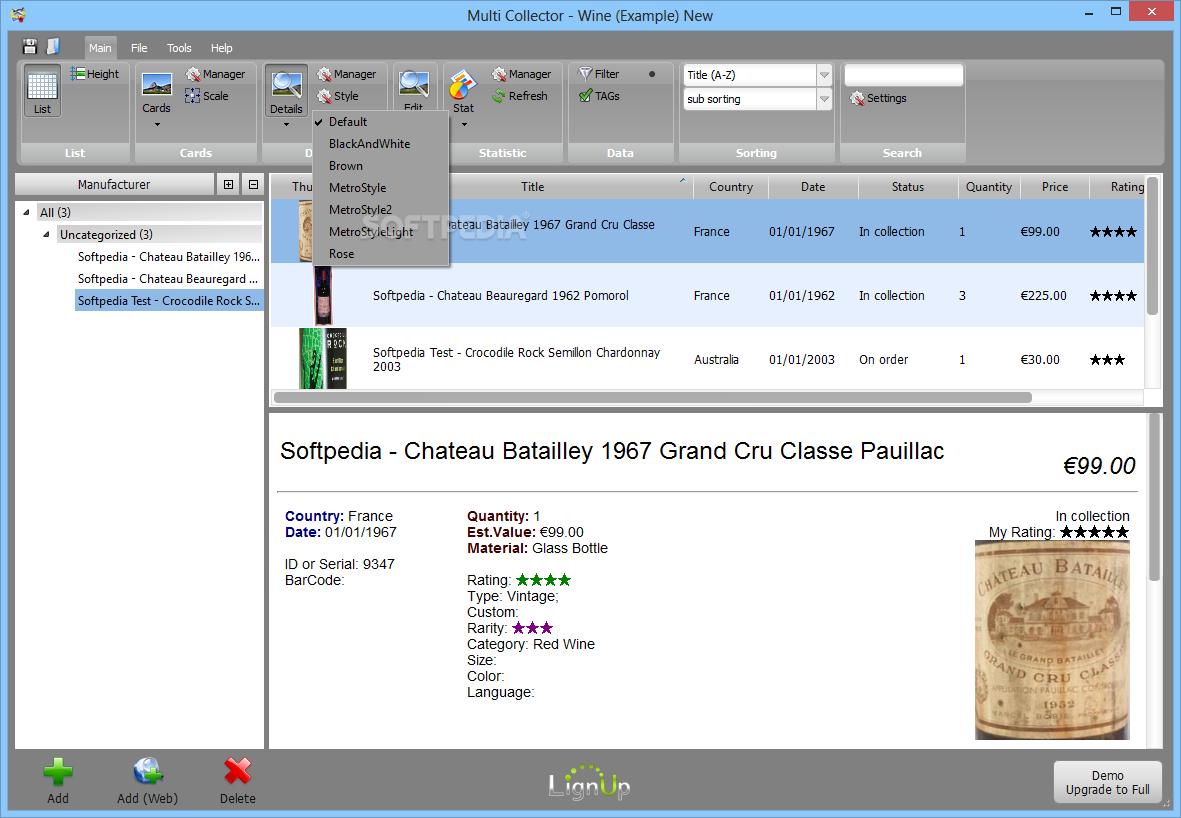This screenshot has width=1181, height=818.
Task: Click the Chateau Batailley label image
Action: (1051, 640)
